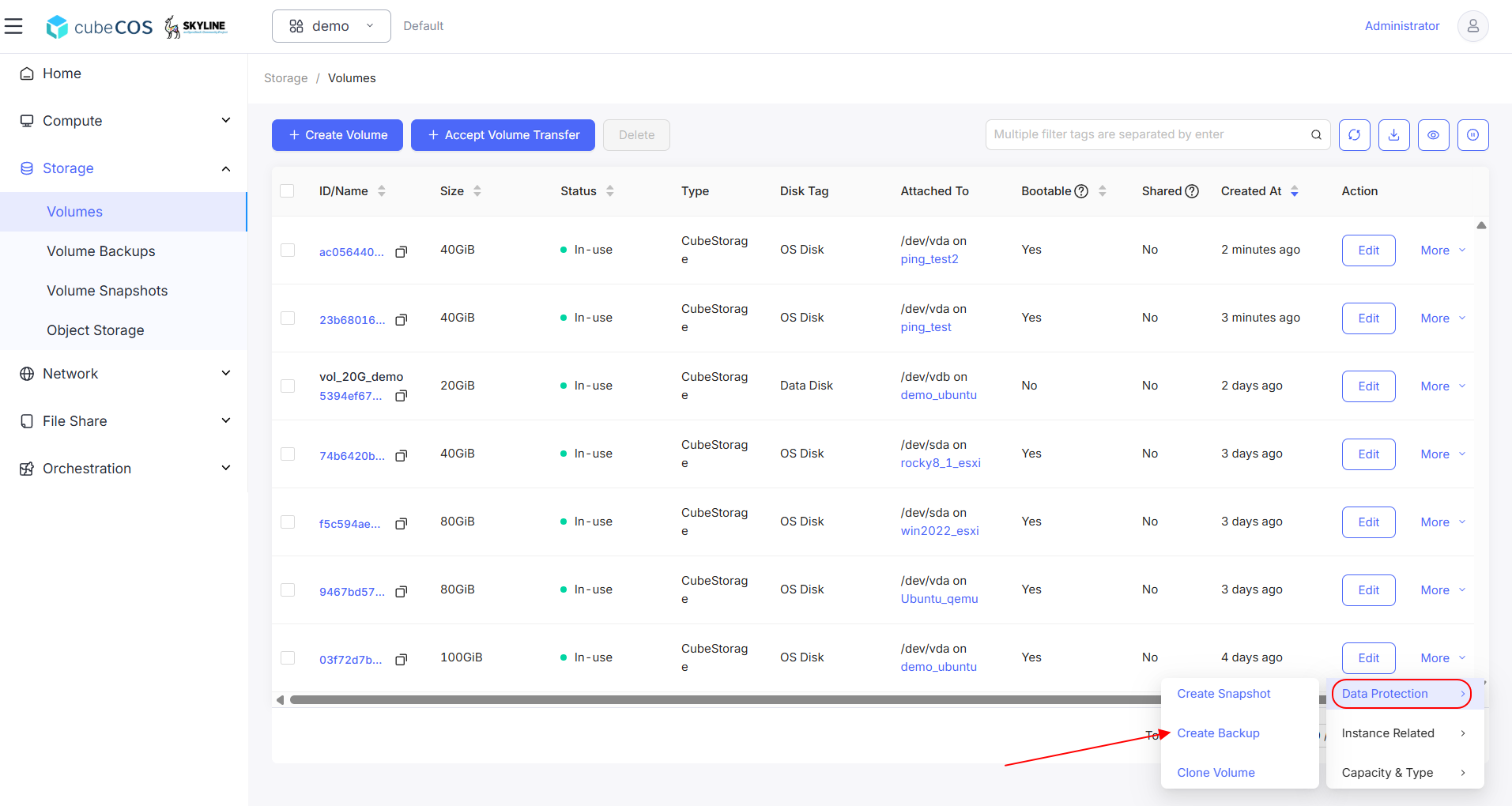Image resolution: width=1512 pixels, height=806 pixels.
Task: Click the download data icon
Action: coord(1393,135)
